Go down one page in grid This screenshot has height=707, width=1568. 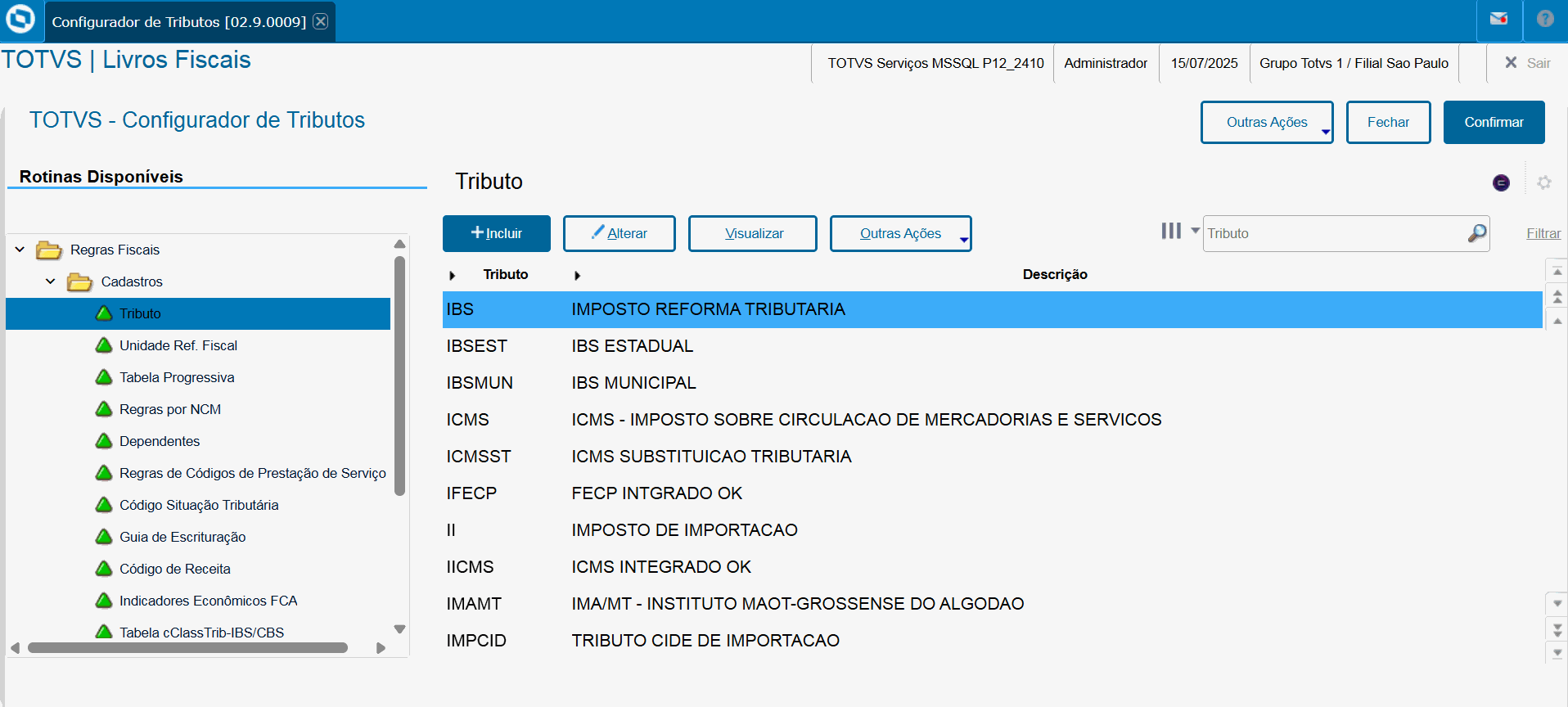pos(1557,629)
